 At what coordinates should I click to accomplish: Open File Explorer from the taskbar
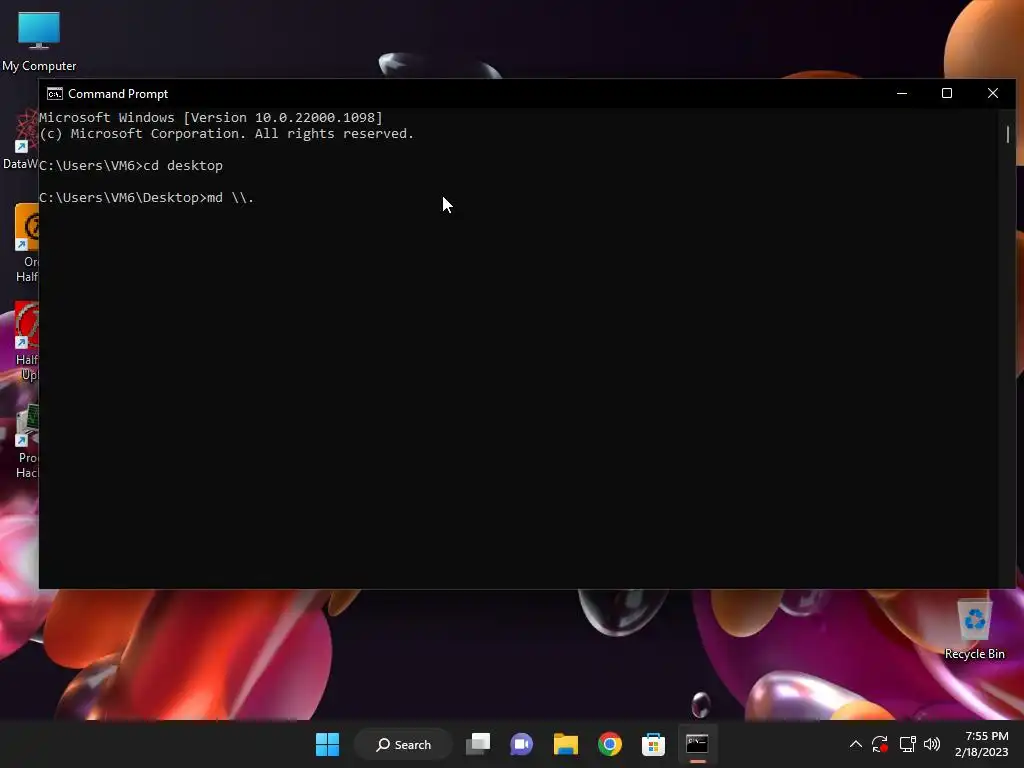566,744
